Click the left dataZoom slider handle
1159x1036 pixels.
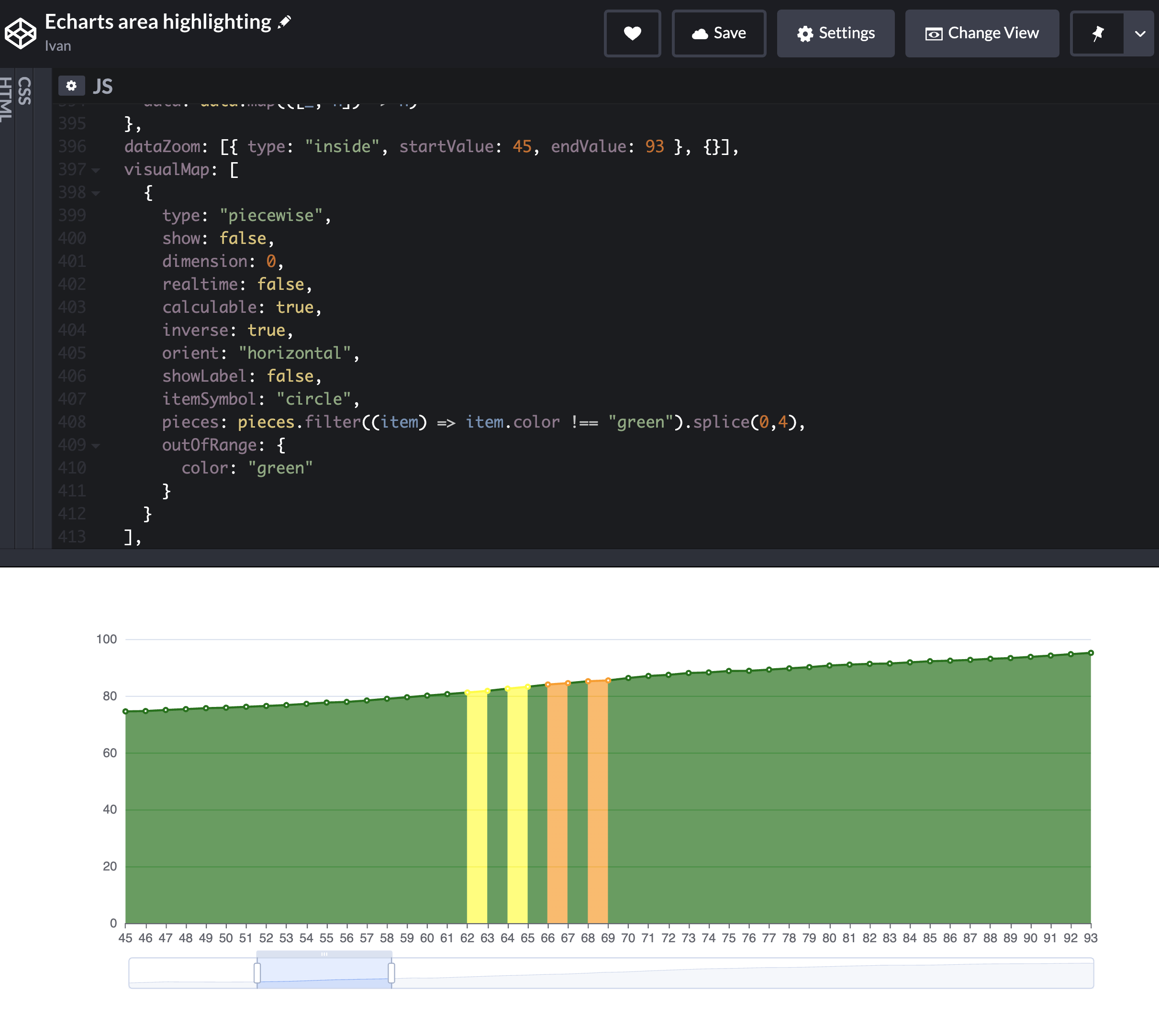pyautogui.click(x=257, y=973)
